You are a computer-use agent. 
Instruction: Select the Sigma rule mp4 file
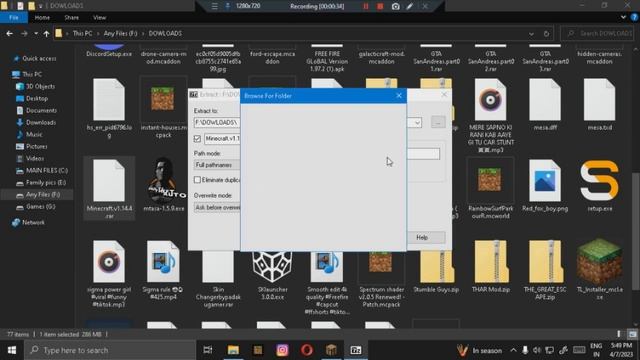[163, 269]
